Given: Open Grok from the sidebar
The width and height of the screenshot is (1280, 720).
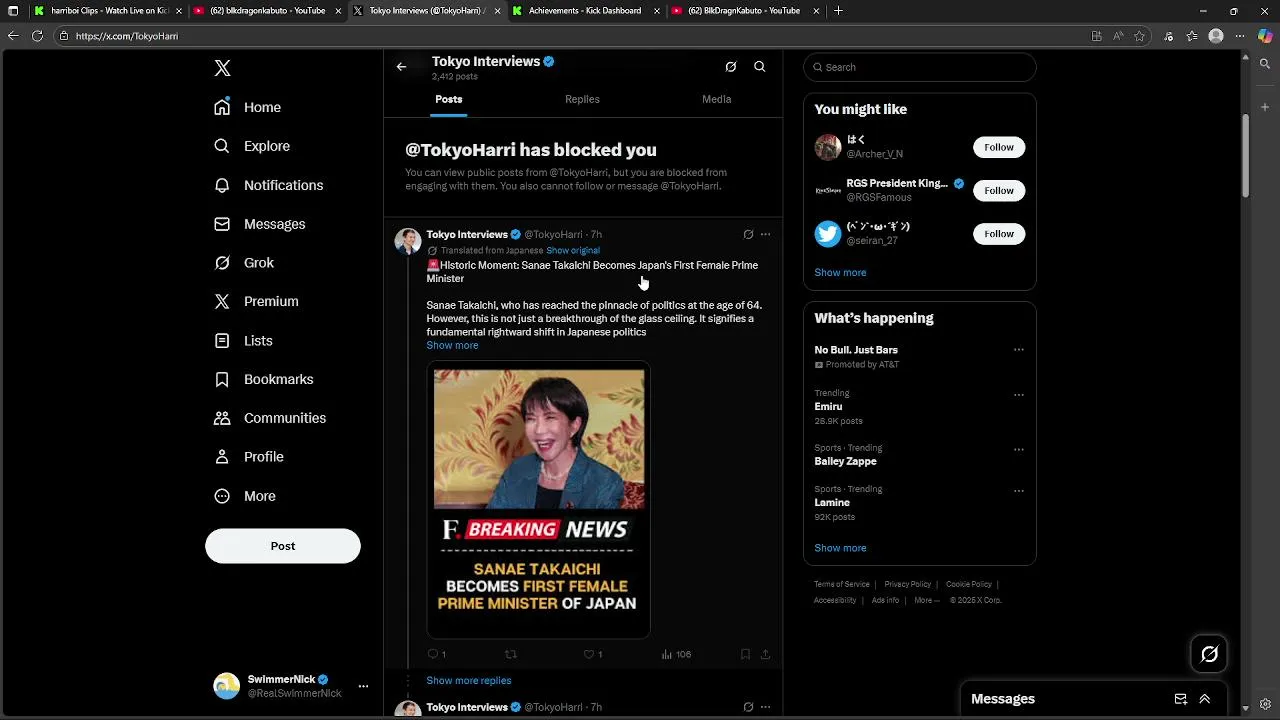Looking at the screenshot, I should click(x=244, y=262).
